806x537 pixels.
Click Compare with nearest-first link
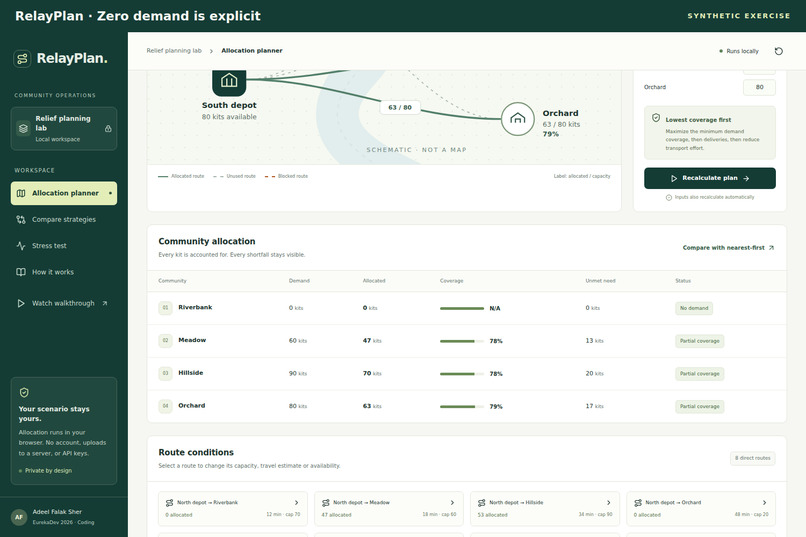pos(728,248)
